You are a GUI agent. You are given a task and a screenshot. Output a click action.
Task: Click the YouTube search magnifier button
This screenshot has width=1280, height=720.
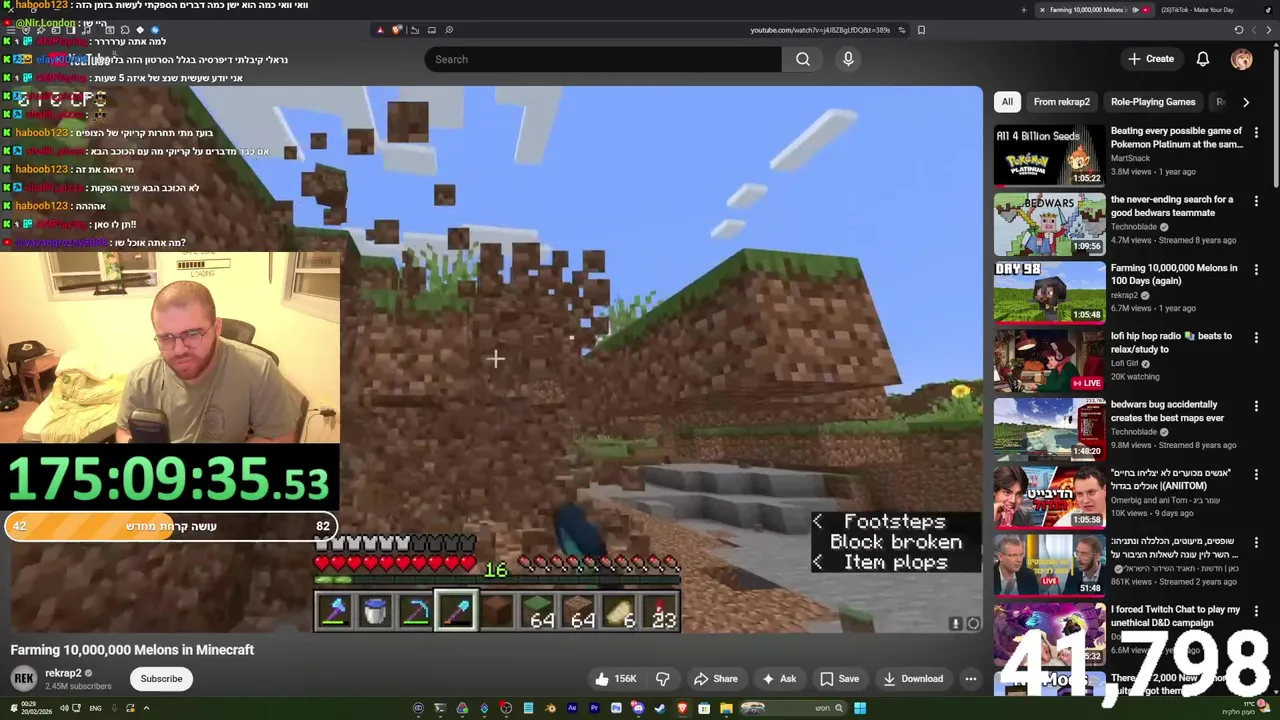[x=802, y=59]
